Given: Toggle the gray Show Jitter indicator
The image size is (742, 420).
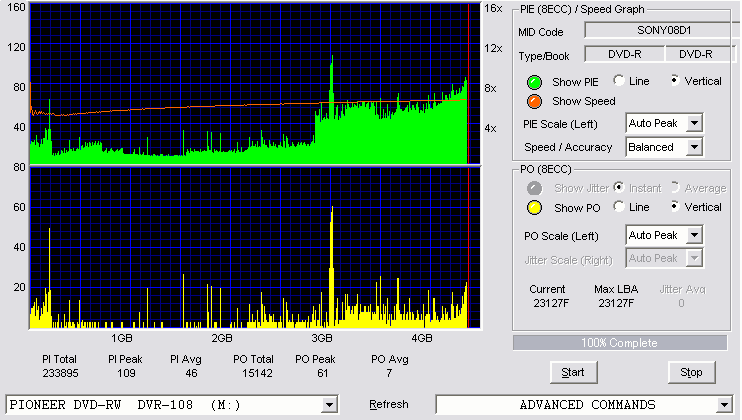Looking at the screenshot, I should click(x=534, y=188).
